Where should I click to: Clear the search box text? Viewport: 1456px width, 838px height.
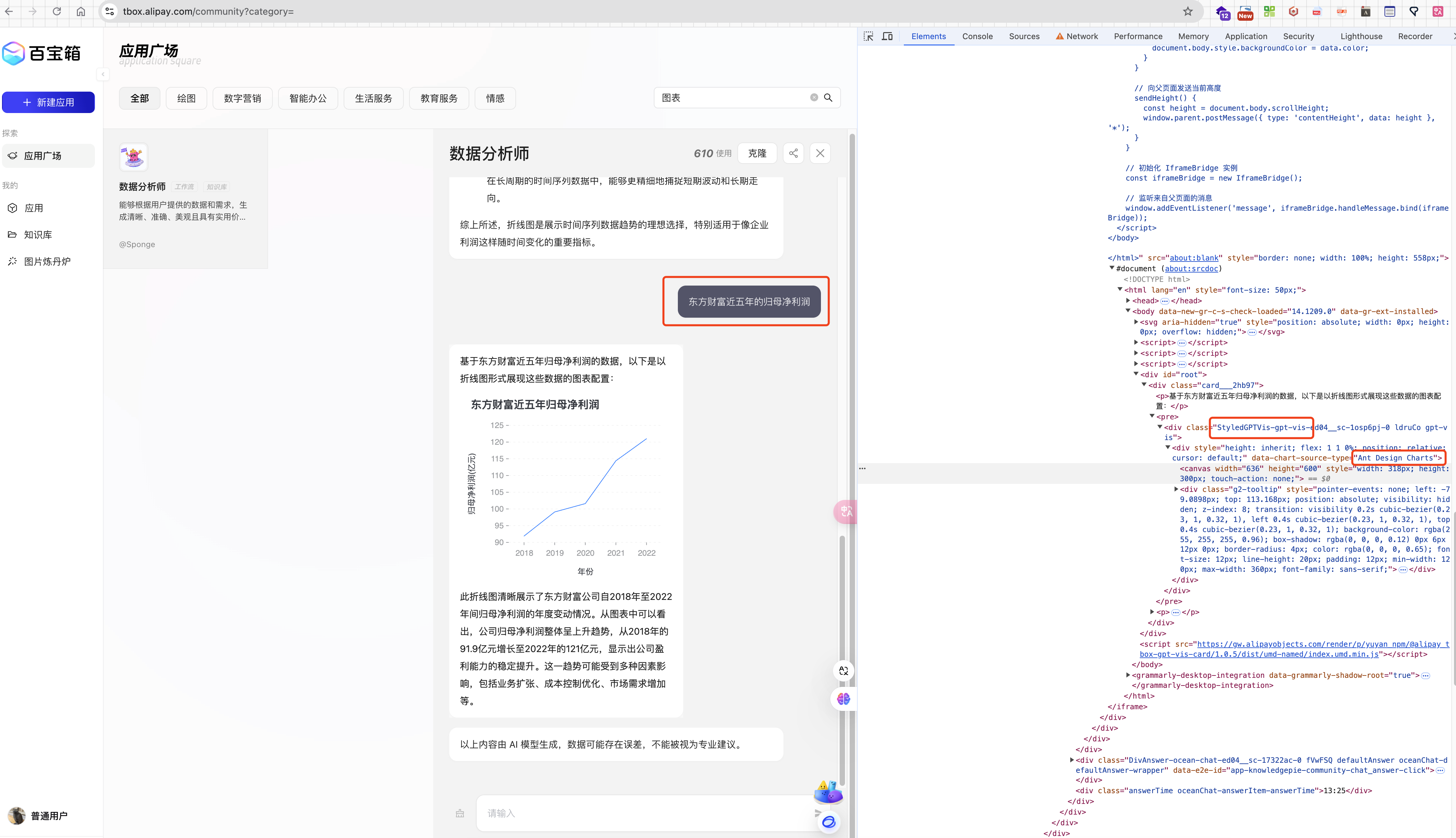click(x=814, y=98)
